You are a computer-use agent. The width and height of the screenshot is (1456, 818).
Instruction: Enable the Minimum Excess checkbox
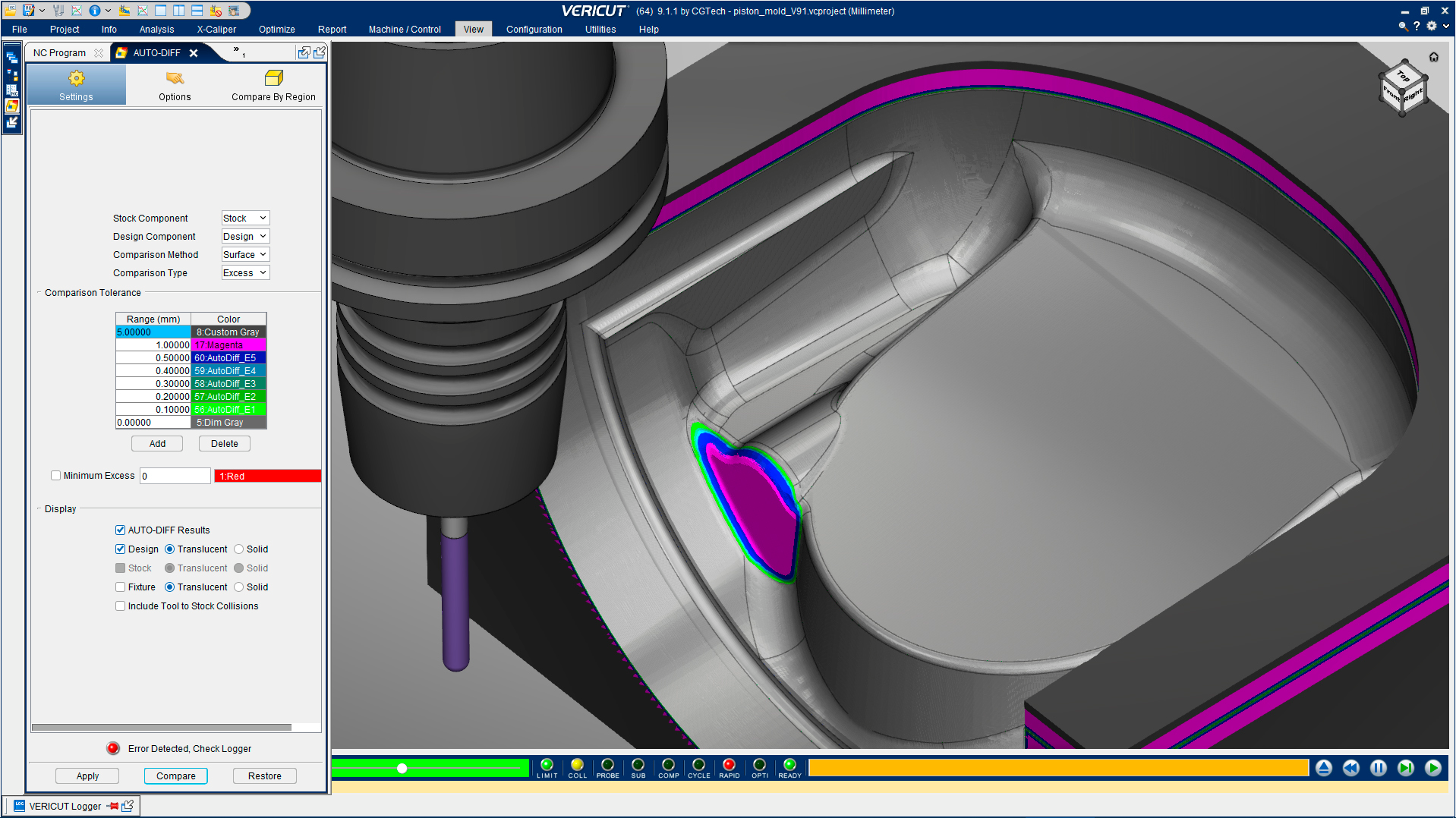(x=55, y=476)
